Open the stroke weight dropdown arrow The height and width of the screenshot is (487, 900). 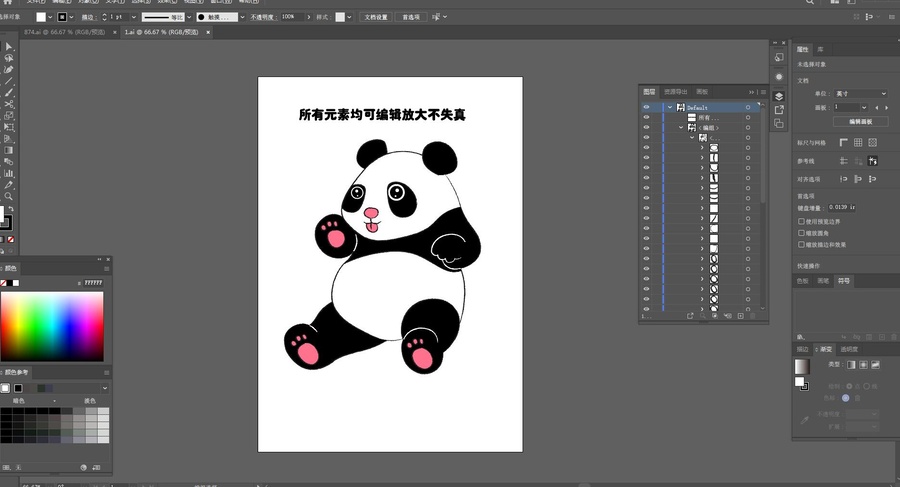click(134, 17)
